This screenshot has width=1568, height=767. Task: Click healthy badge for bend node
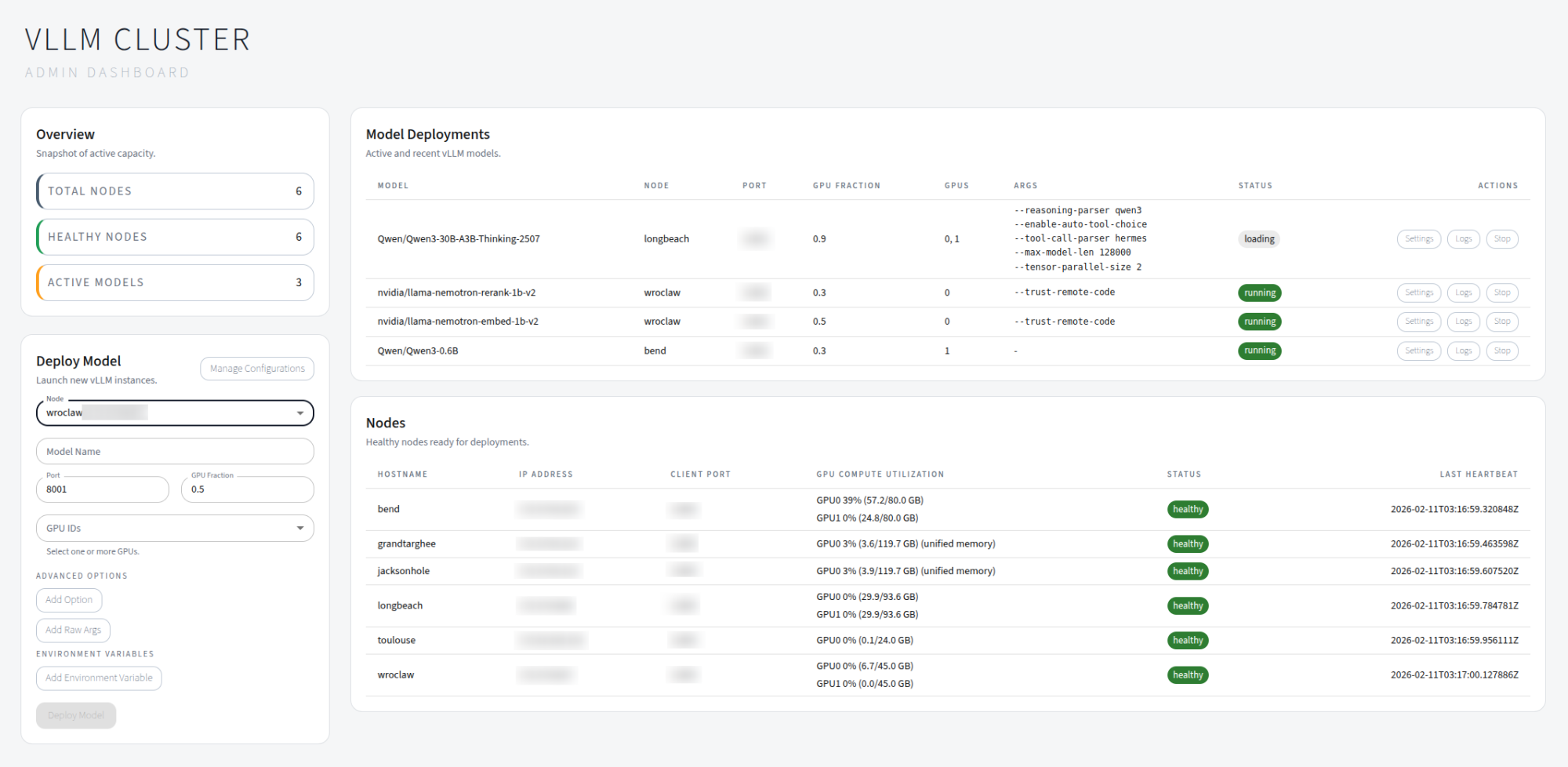point(1188,510)
